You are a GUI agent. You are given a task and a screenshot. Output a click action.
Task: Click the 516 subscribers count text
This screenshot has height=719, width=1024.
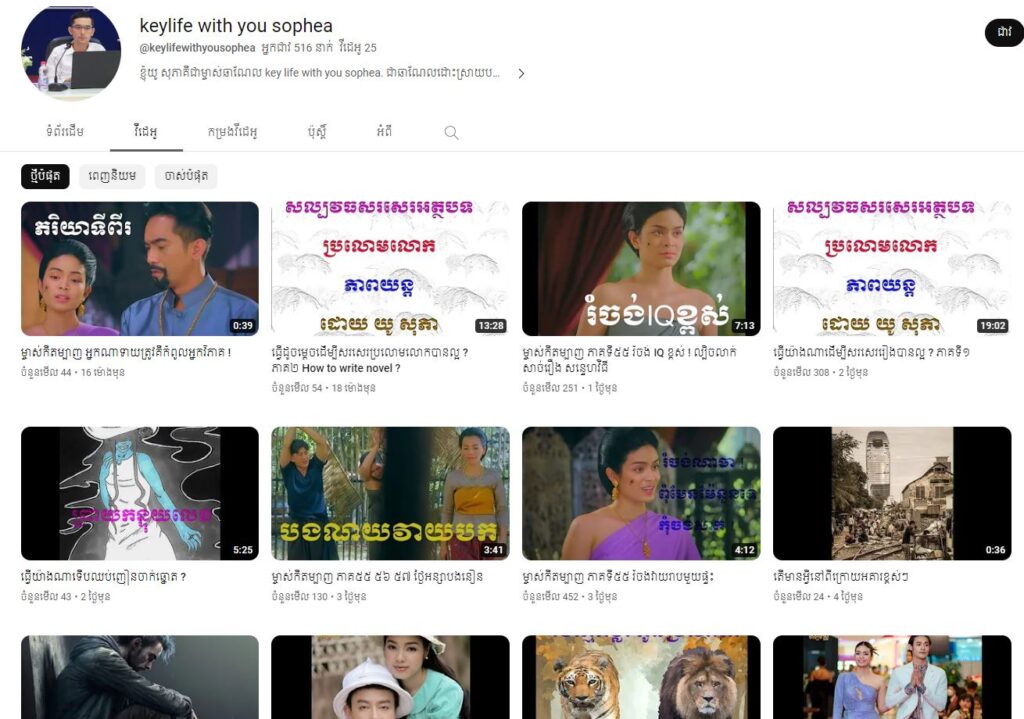click(297, 48)
